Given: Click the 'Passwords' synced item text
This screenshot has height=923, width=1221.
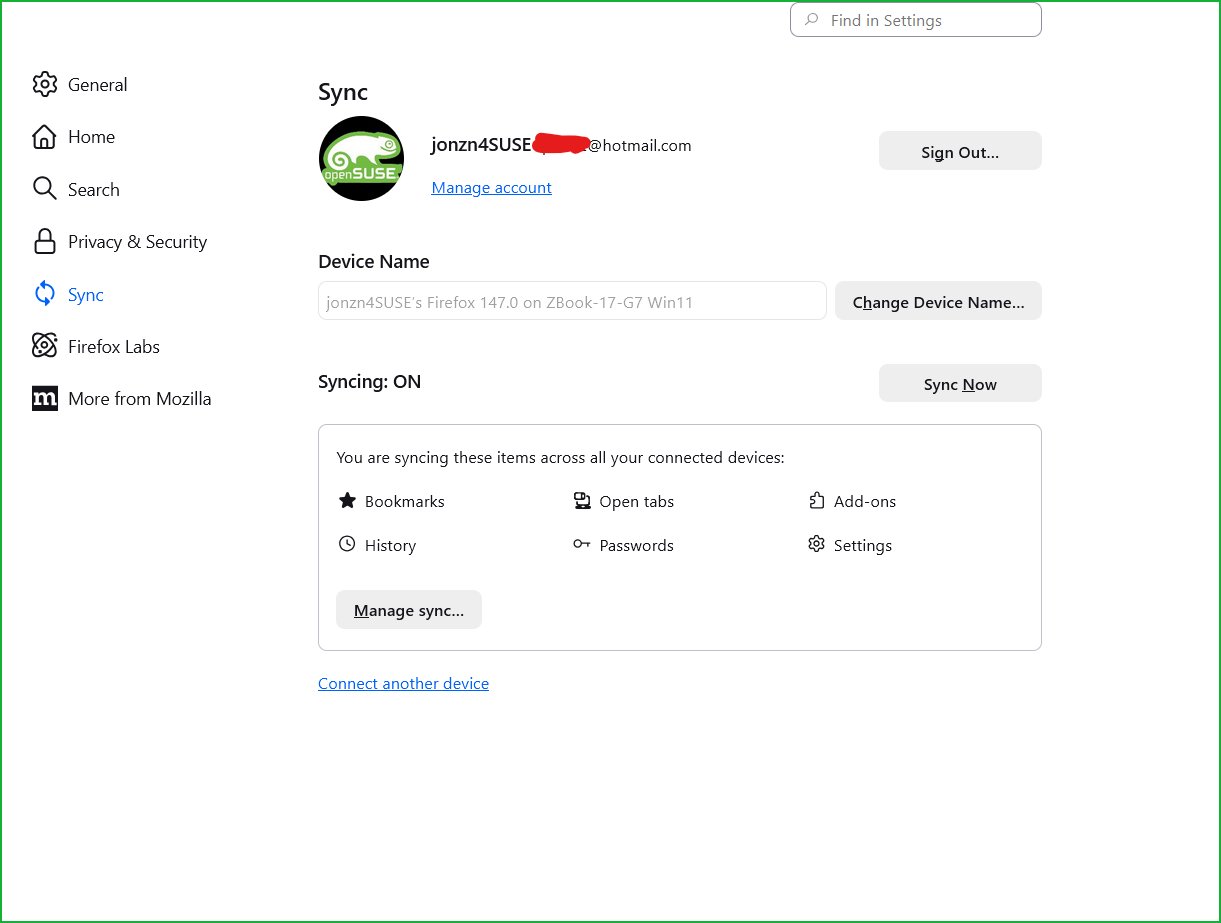Looking at the screenshot, I should (637, 545).
